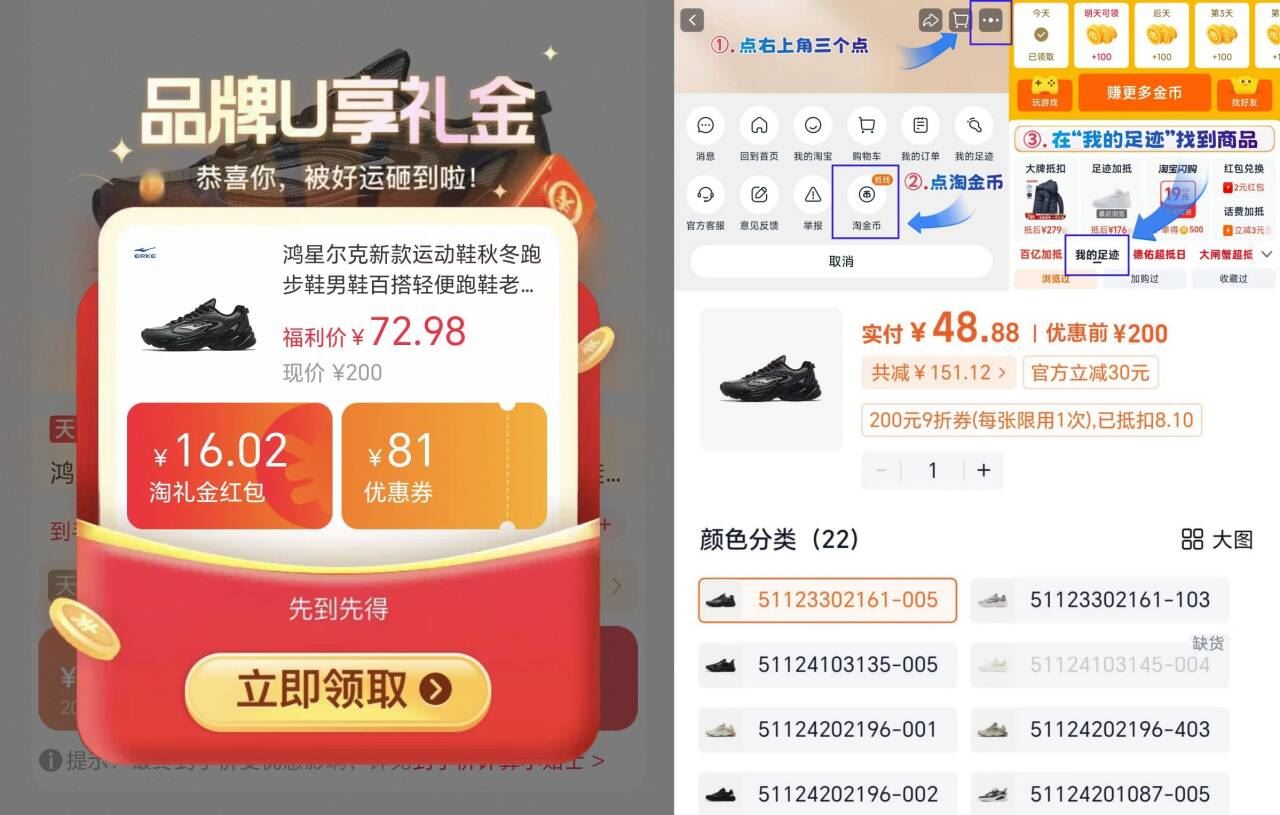Open the three-dot more menu at top right
Screen dimensions: 1280x815
(991, 20)
